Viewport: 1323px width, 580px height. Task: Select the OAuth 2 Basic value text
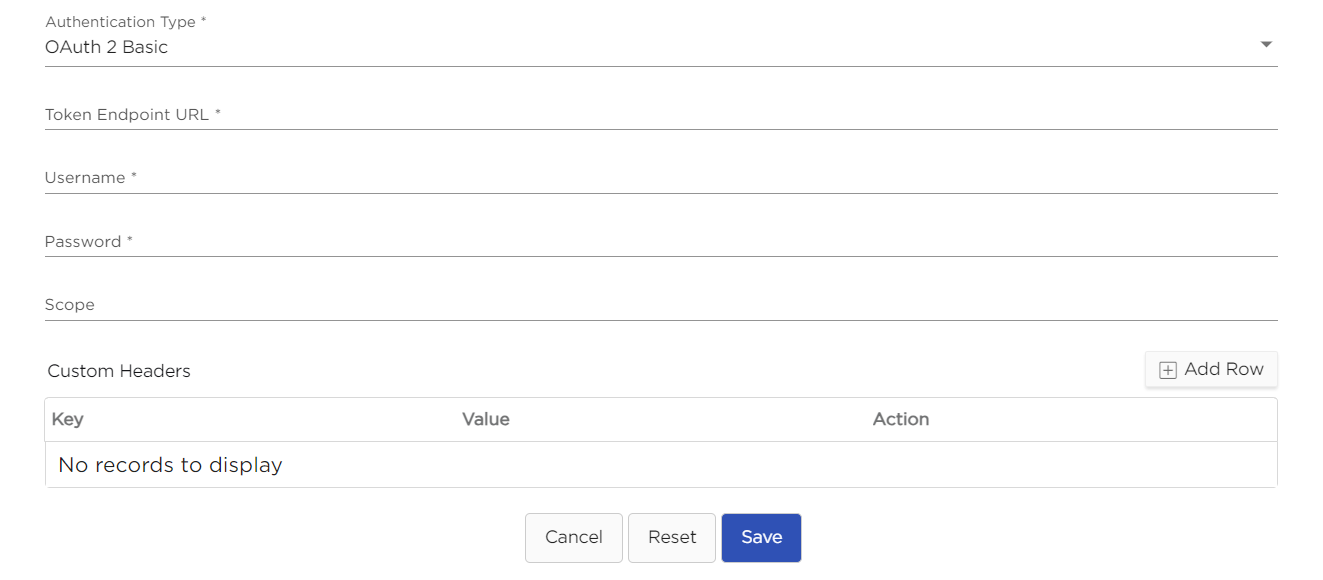[x=107, y=47]
